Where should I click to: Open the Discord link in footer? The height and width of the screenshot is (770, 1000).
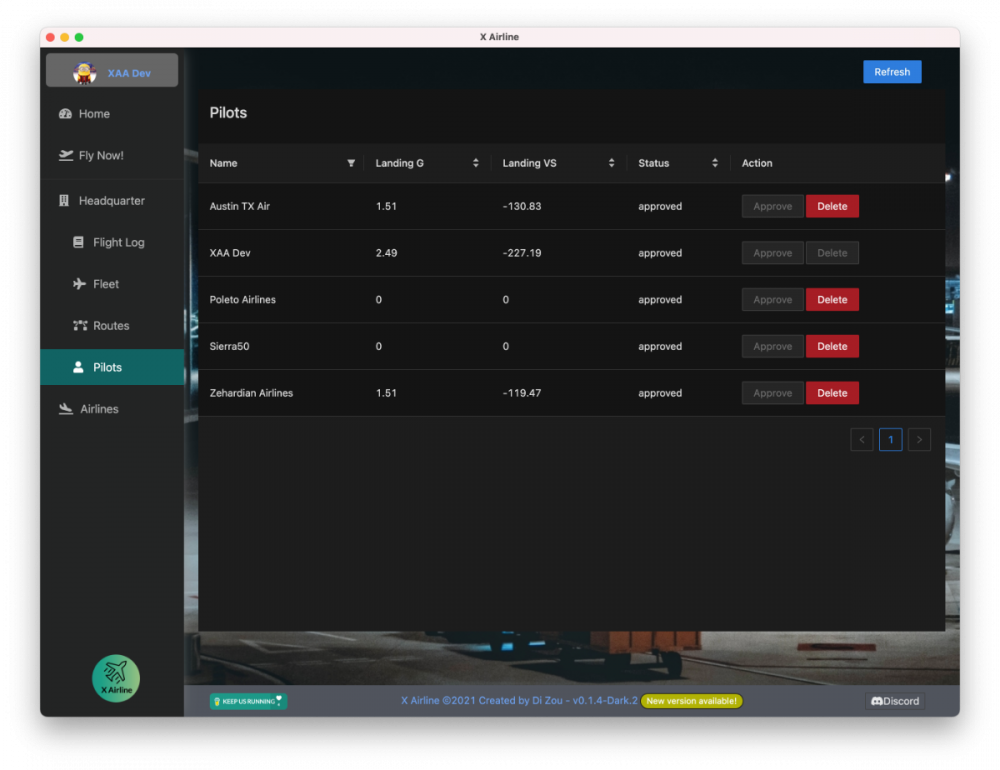(x=894, y=701)
